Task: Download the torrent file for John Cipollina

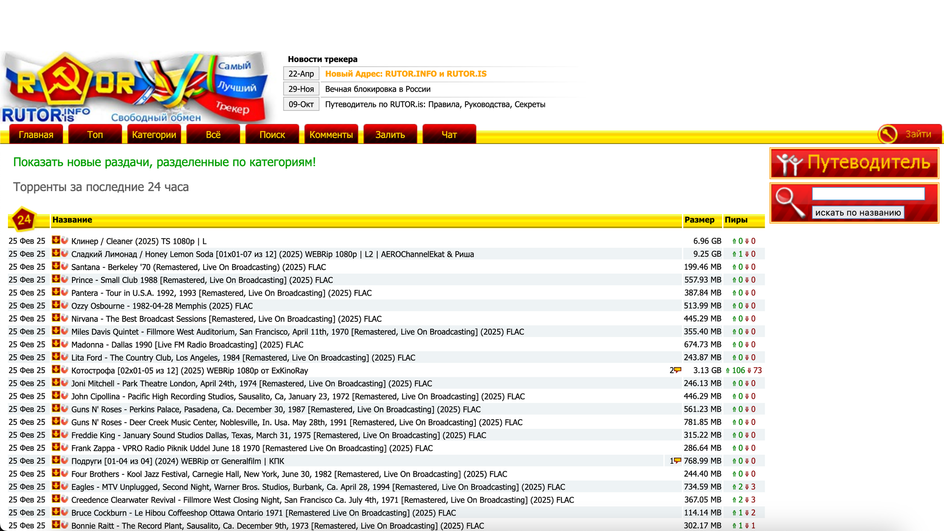Action: 56,396
